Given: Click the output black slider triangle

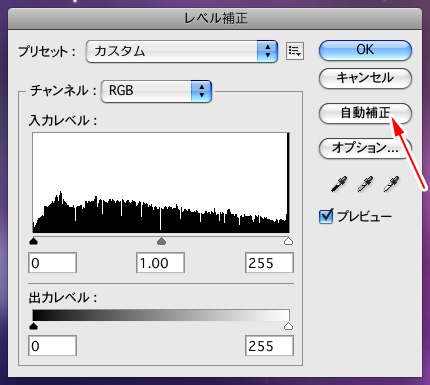Looking at the screenshot, I should pos(34,326).
